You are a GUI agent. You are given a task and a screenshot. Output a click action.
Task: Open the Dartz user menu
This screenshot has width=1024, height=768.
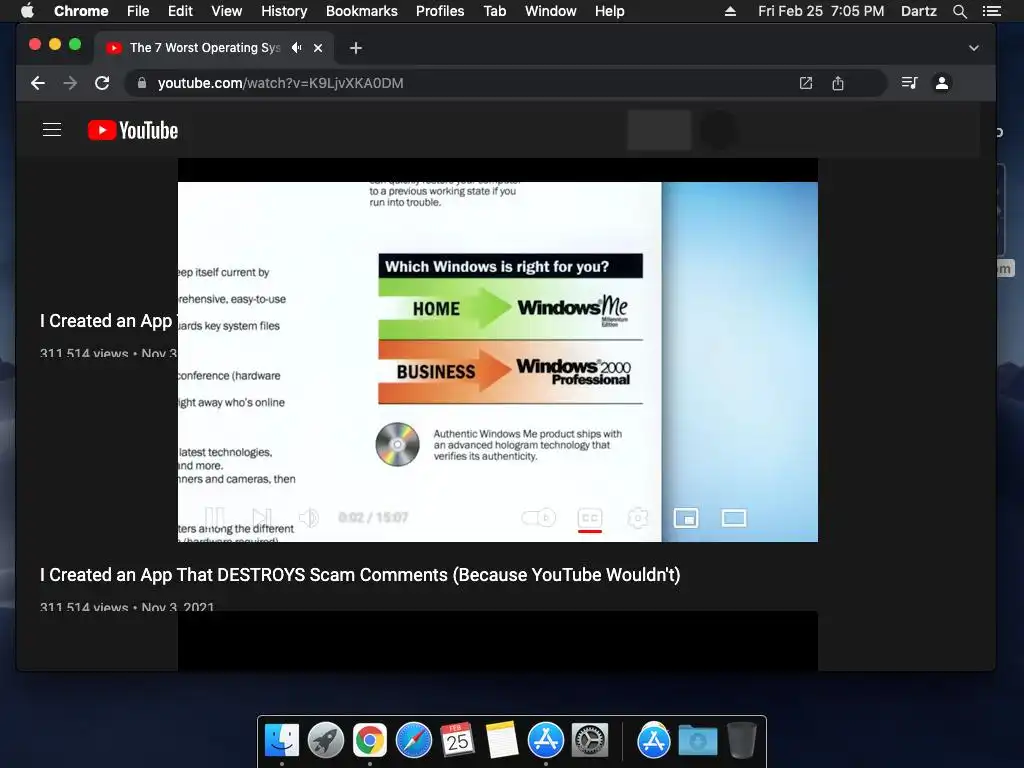[x=918, y=11]
